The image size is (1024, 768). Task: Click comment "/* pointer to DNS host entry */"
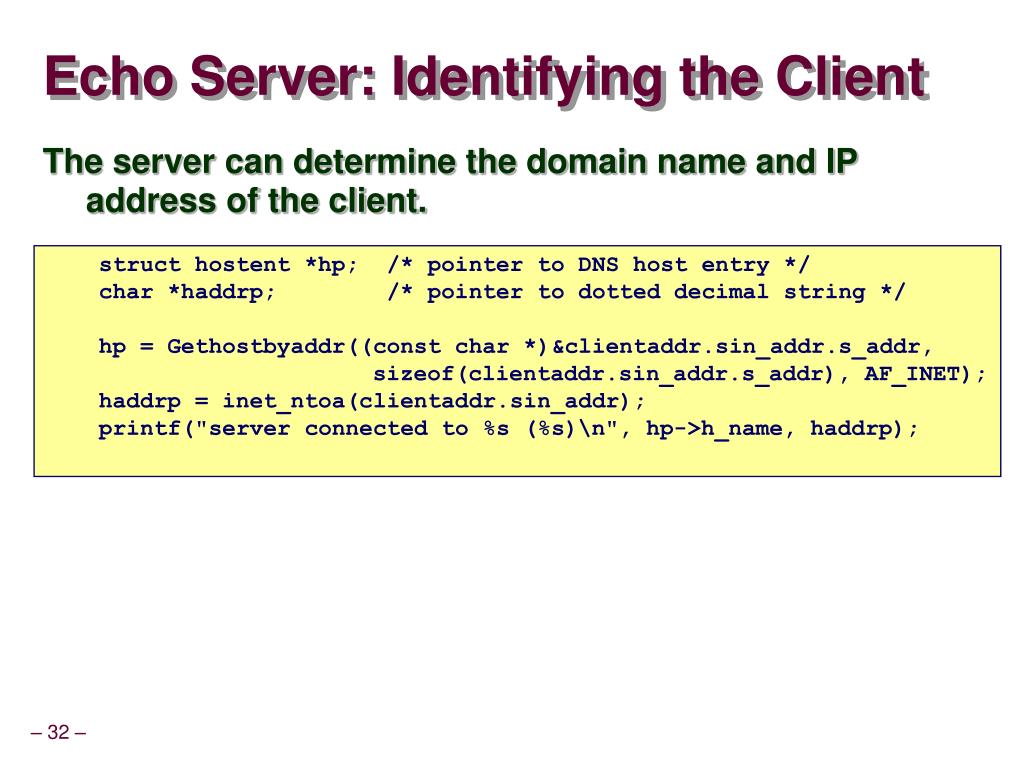598,264
